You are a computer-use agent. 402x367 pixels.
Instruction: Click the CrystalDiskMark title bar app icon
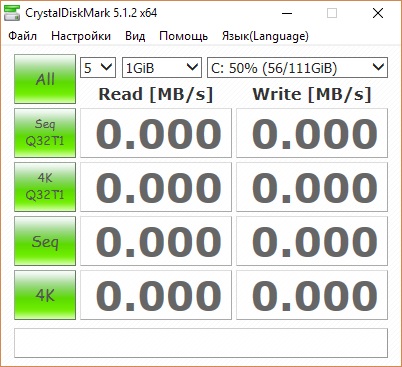click(12, 13)
